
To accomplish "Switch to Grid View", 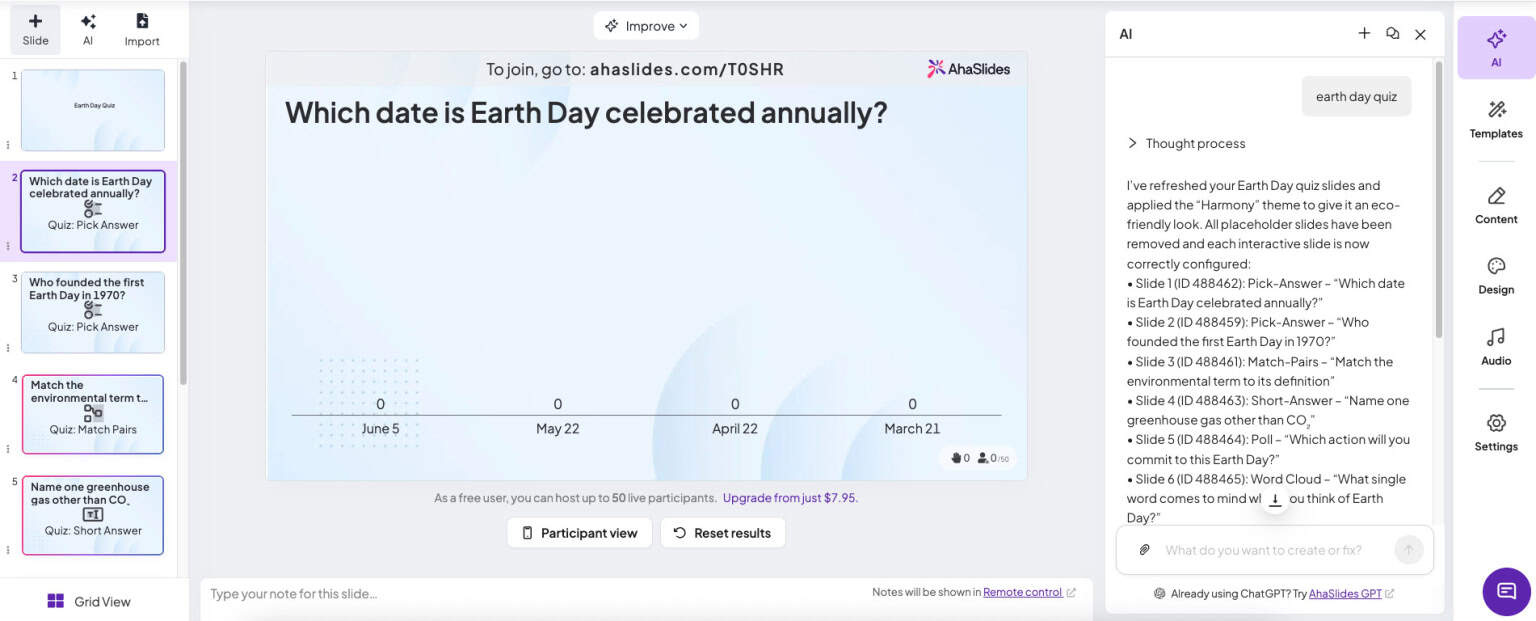I will tap(90, 601).
